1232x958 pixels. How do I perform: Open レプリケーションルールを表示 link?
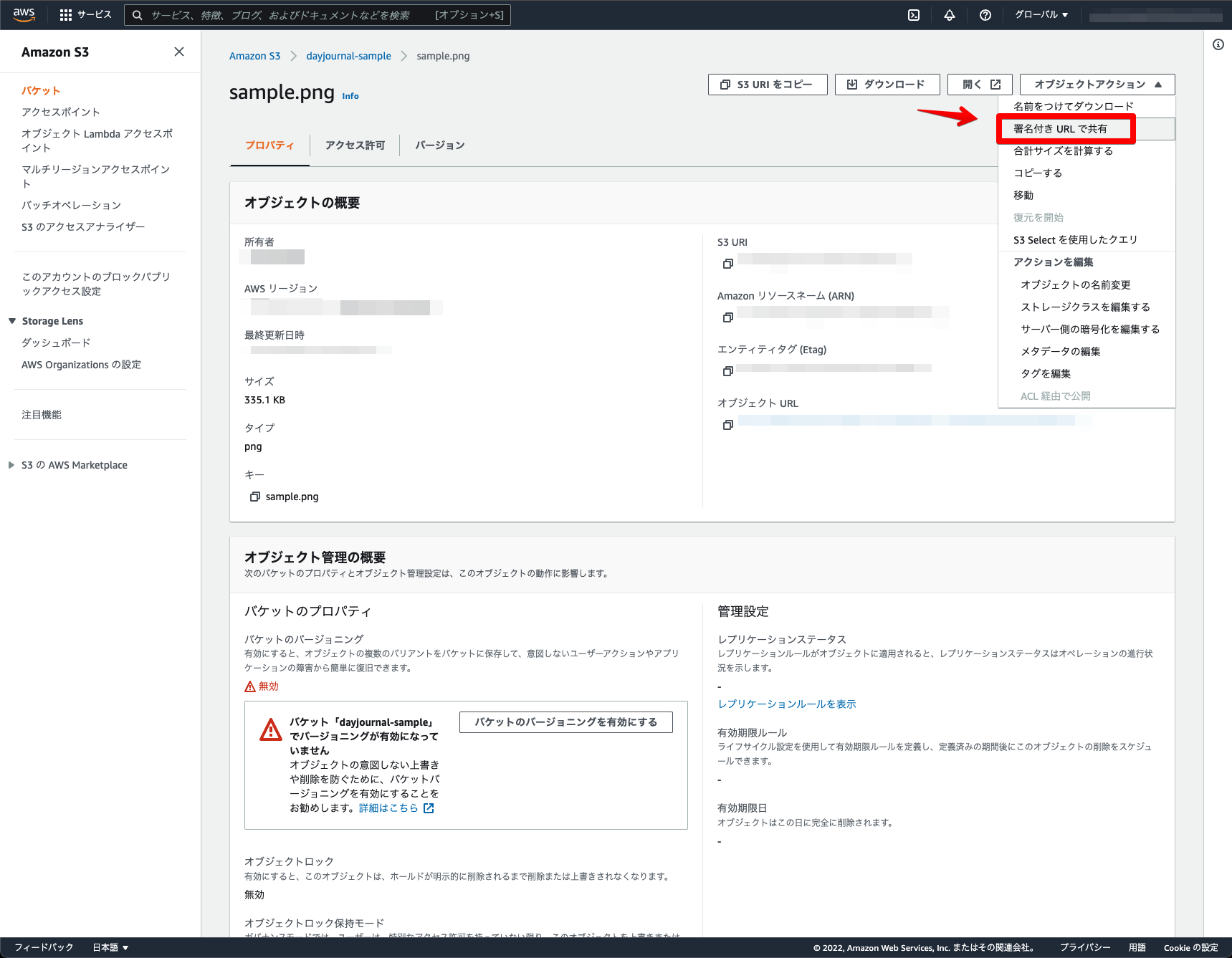(x=787, y=704)
